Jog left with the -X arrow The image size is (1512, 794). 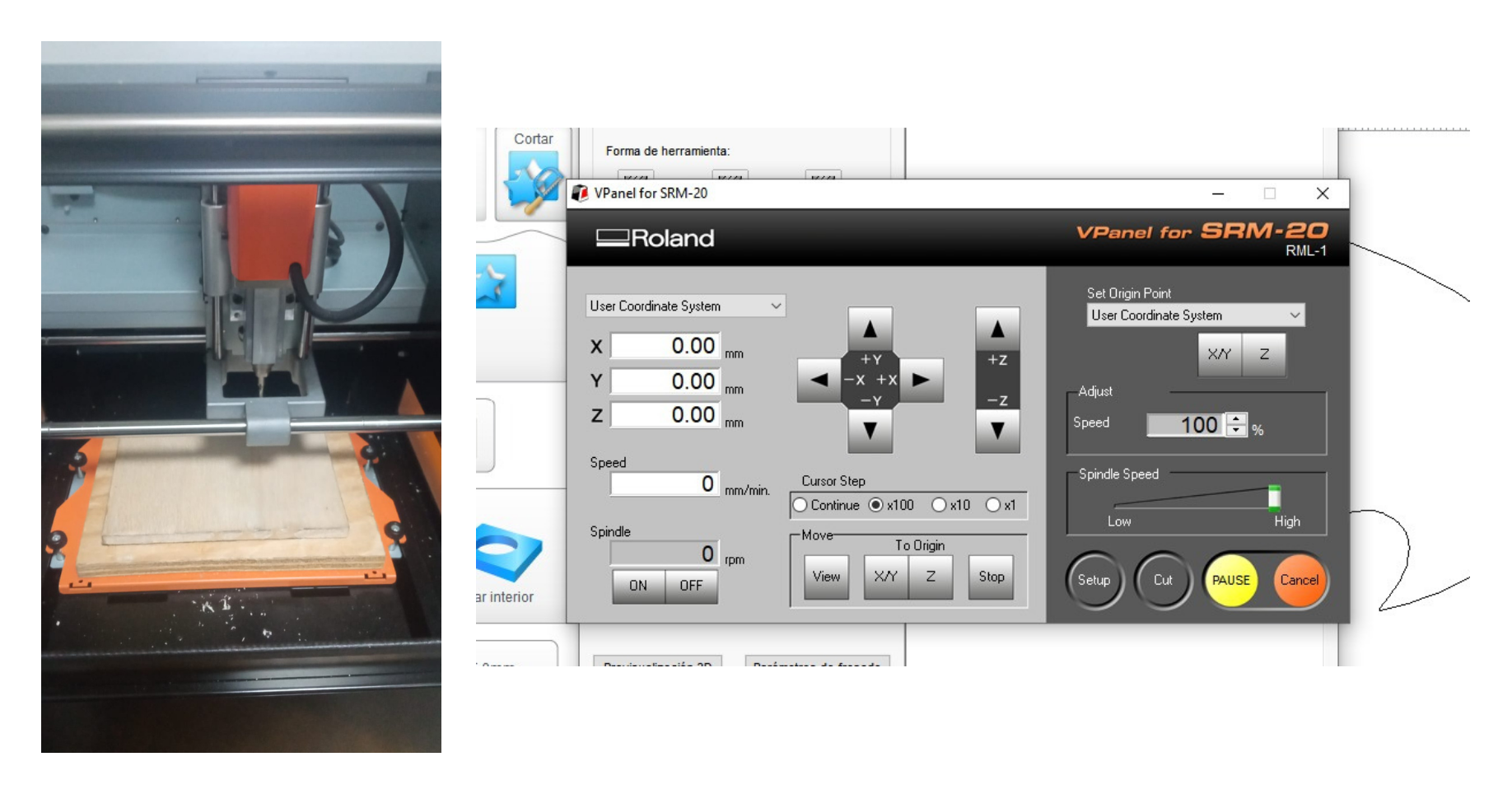tap(818, 380)
